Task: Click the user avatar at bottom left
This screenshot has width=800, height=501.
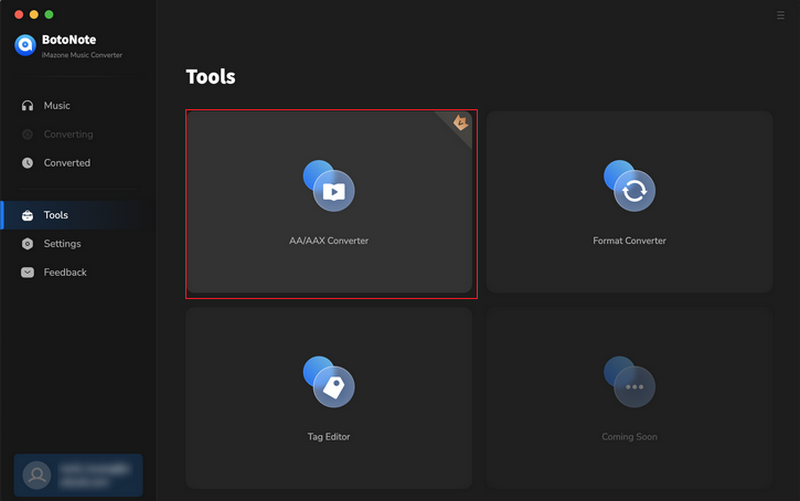Action: (x=37, y=475)
